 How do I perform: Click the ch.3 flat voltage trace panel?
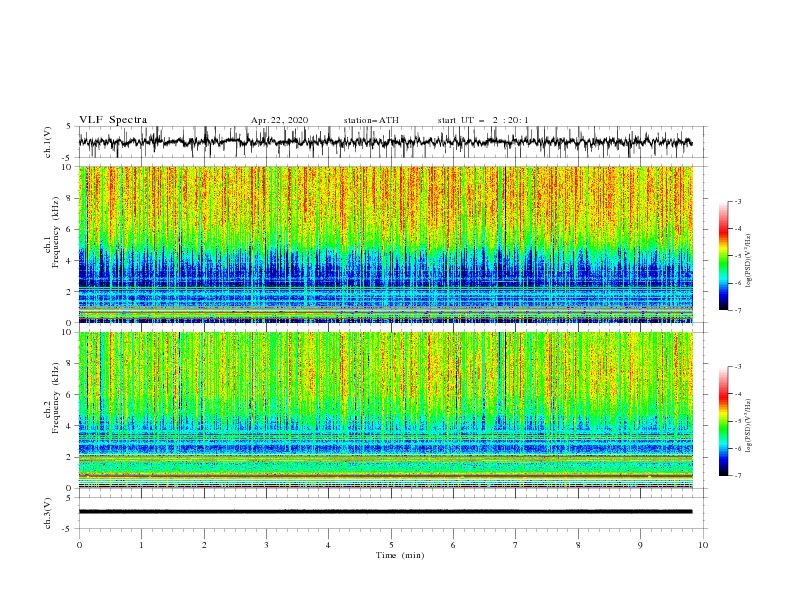click(392, 513)
